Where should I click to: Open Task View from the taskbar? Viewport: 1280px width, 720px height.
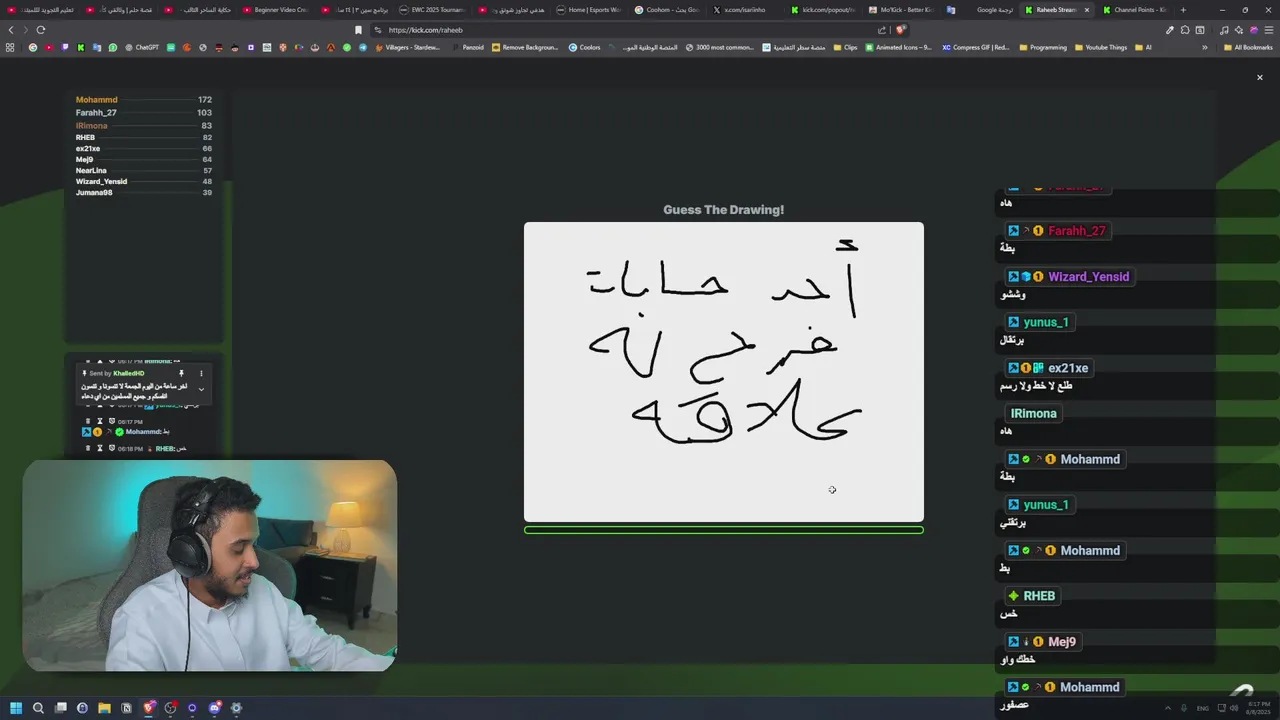pos(60,708)
